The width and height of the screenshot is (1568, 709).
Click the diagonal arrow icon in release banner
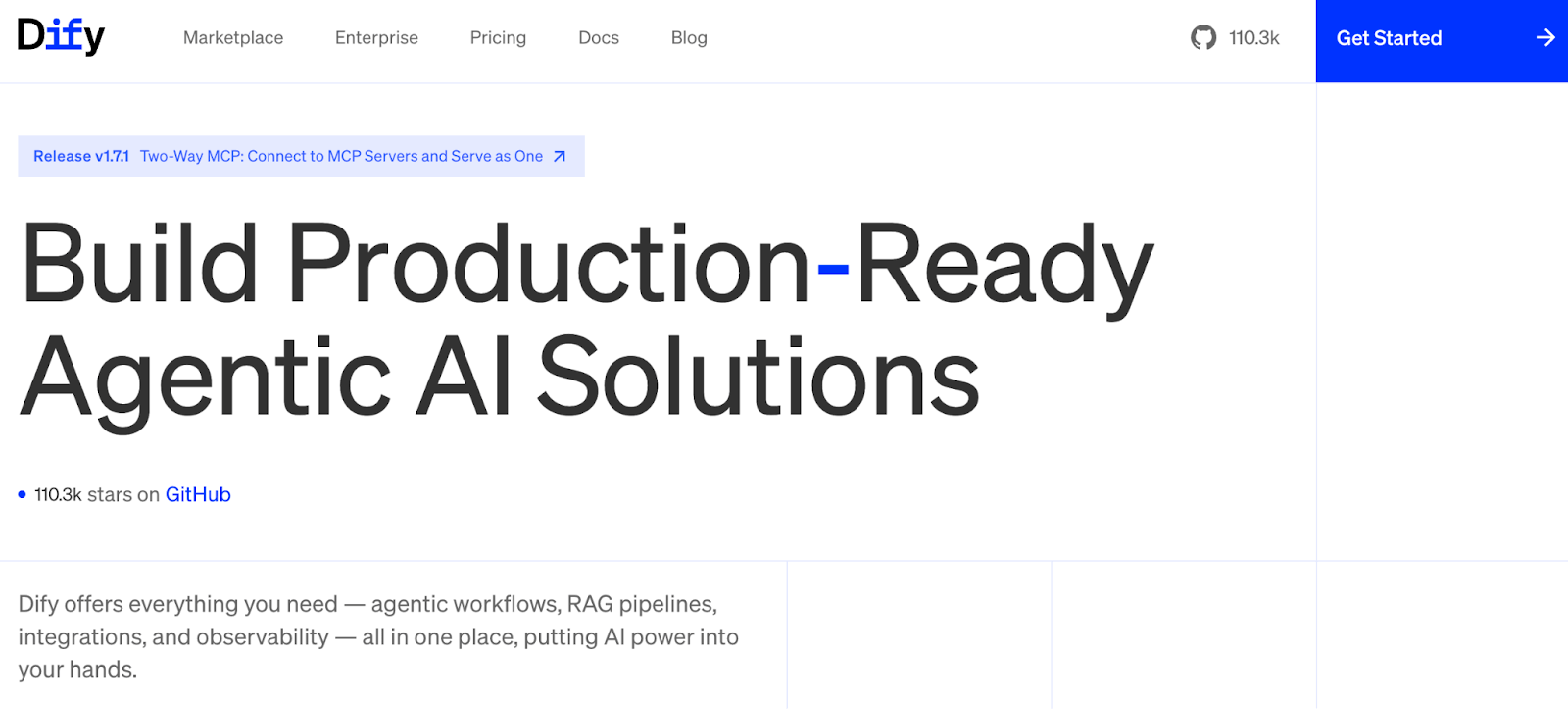[x=560, y=157]
